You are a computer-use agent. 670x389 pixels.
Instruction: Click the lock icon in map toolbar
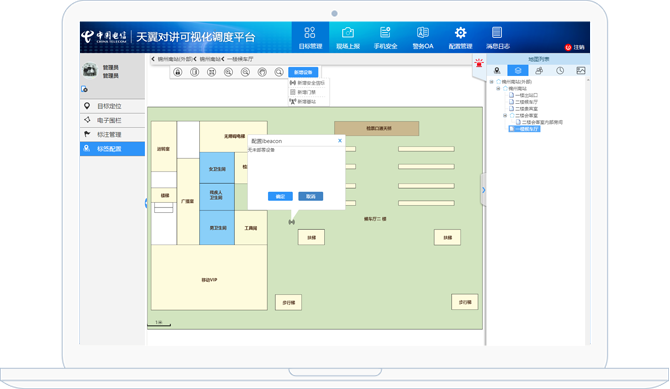[x=178, y=72]
